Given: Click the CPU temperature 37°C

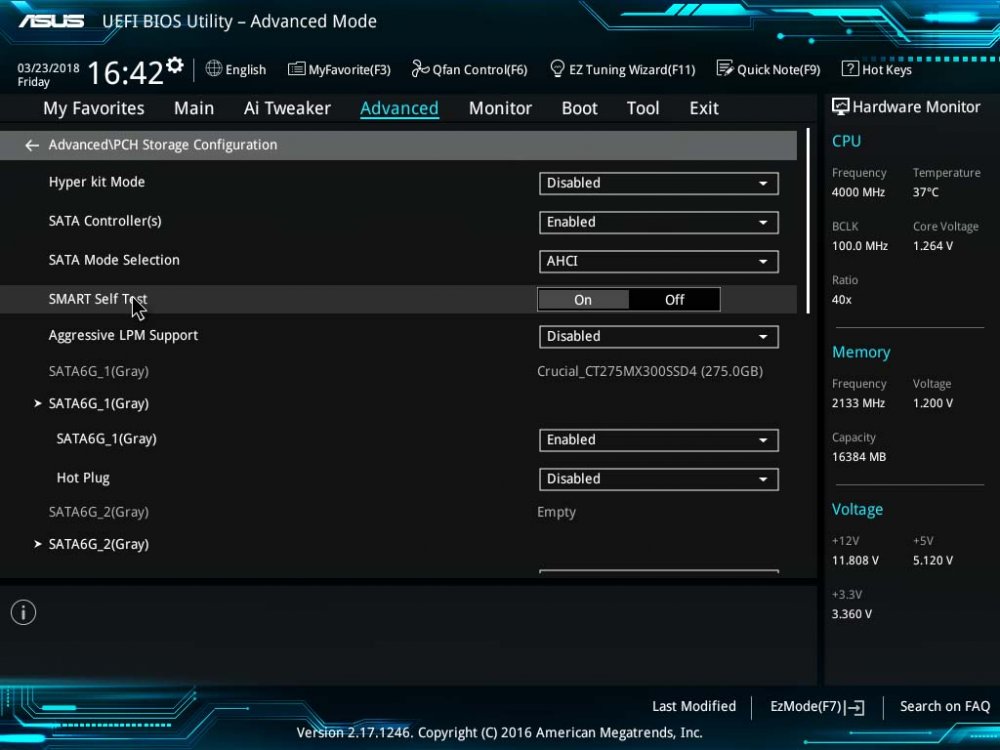Looking at the screenshot, I should click(x=925, y=193).
